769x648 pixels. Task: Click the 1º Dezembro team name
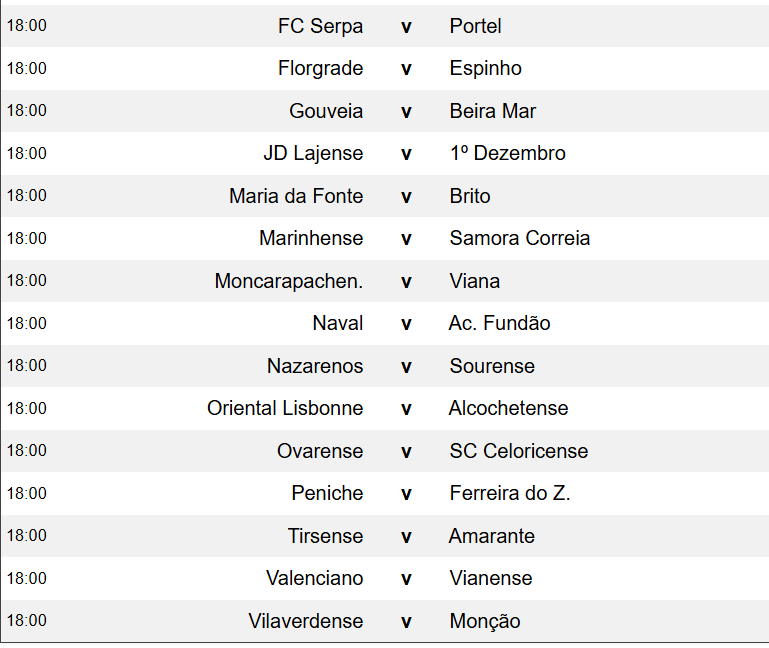pyautogui.click(x=507, y=154)
